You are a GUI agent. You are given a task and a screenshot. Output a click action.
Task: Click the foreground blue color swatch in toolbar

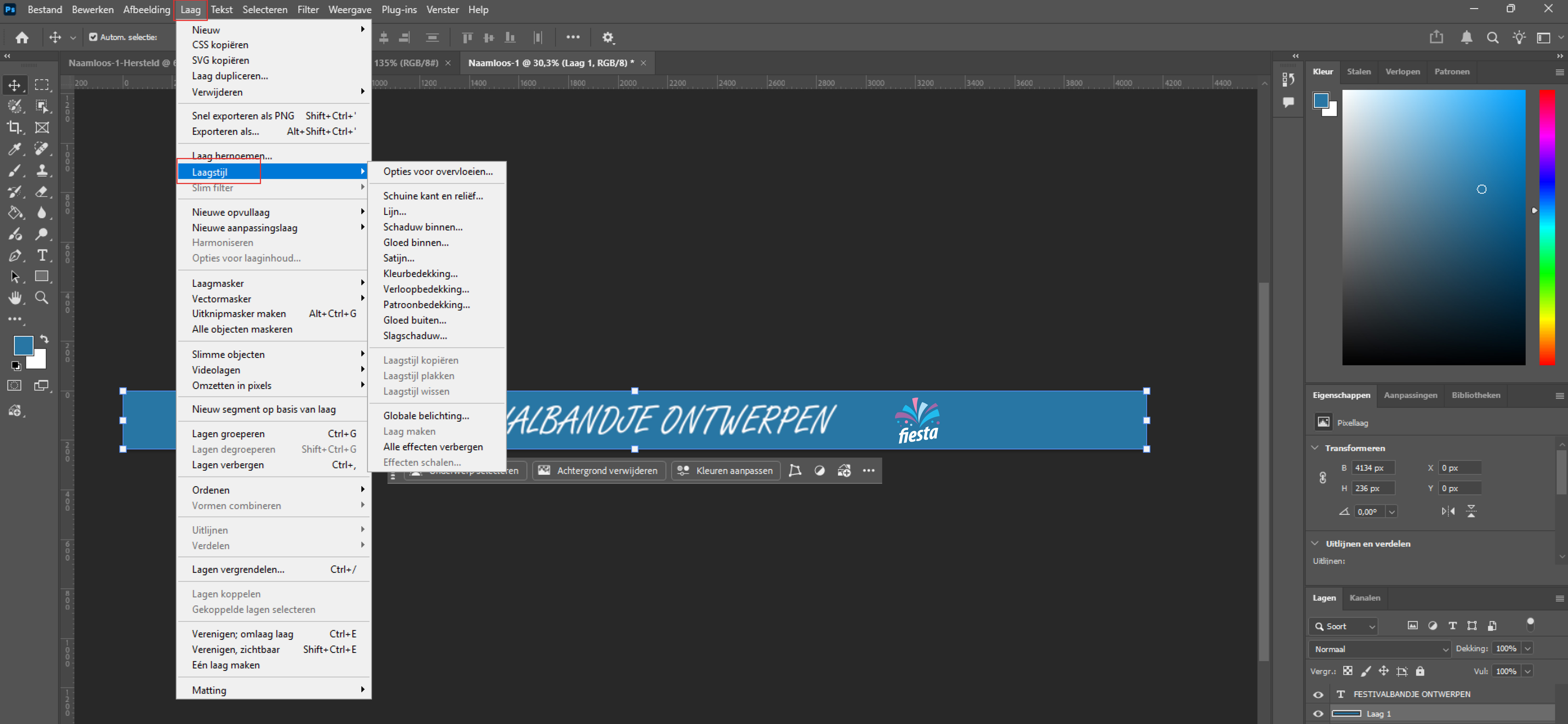(x=22, y=345)
